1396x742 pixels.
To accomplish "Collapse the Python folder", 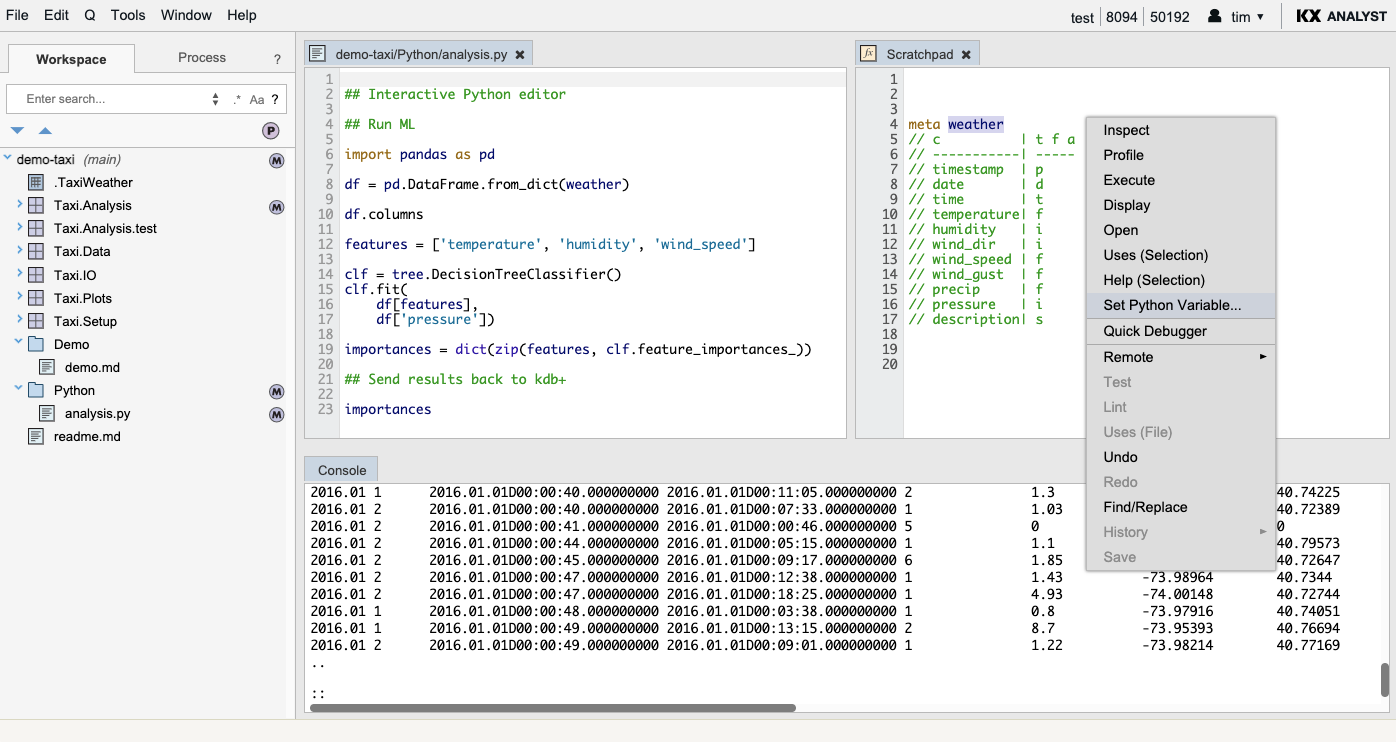I will pos(19,390).
